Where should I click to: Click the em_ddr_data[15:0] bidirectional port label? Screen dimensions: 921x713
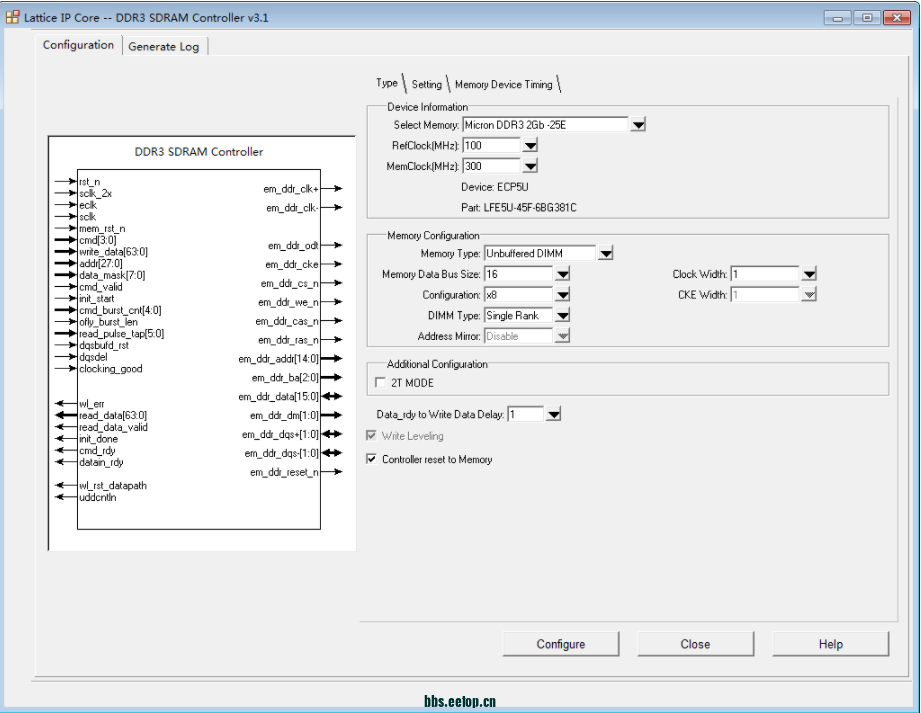(x=278, y=396)
